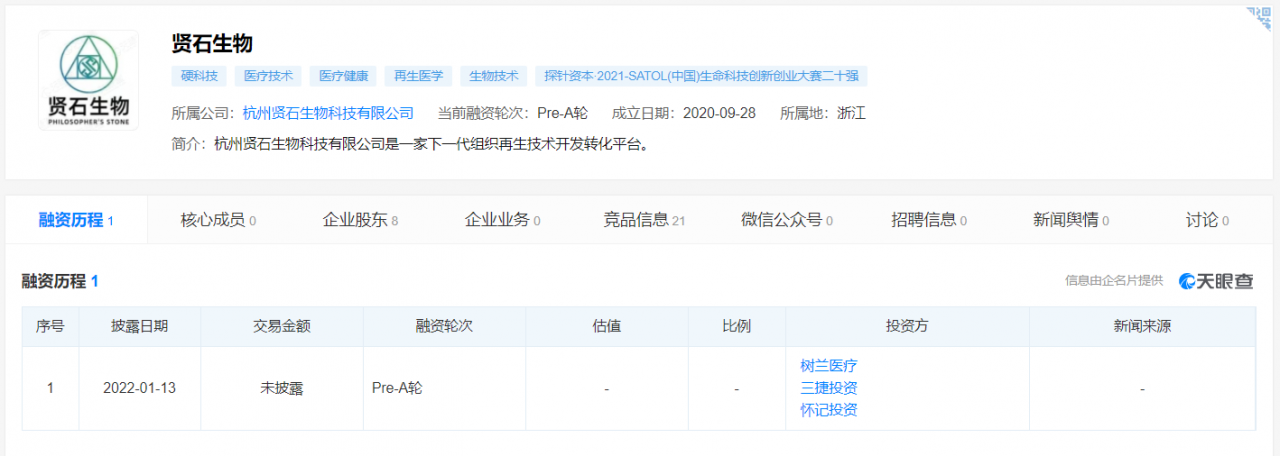Open the QR code icon at top-right corner
Viewport: 1280px width, 456px height.
pos(1258,18)
